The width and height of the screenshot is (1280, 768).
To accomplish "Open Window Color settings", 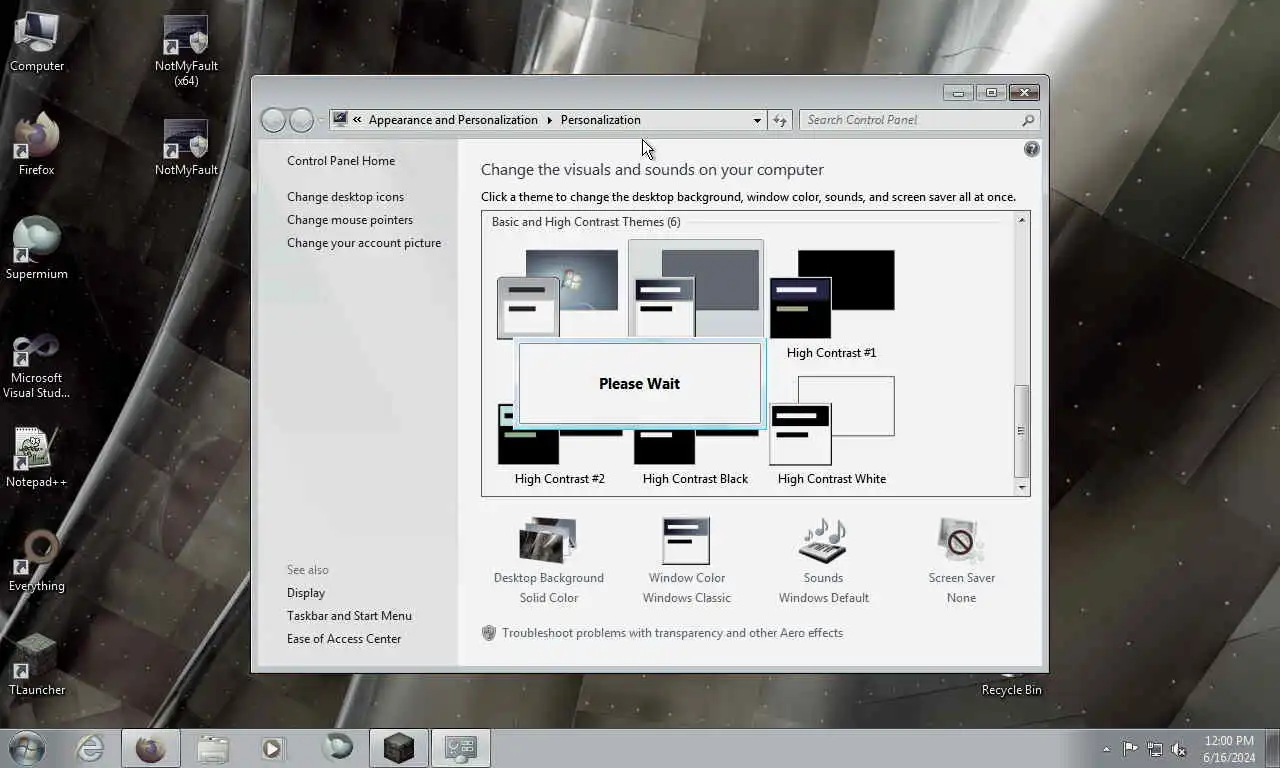I will coord(686,561).
